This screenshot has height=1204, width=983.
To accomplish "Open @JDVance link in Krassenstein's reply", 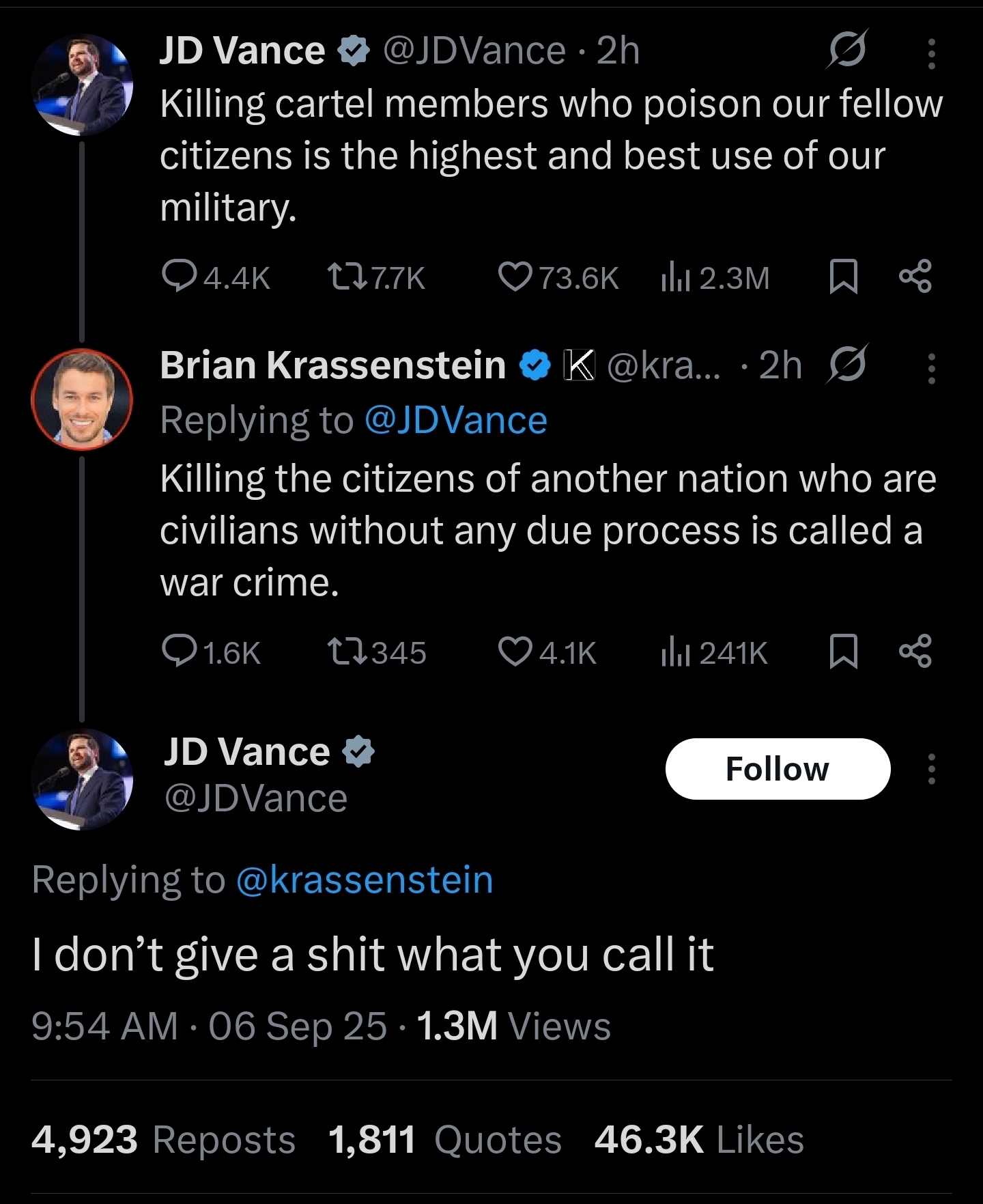I will point(456,420).
